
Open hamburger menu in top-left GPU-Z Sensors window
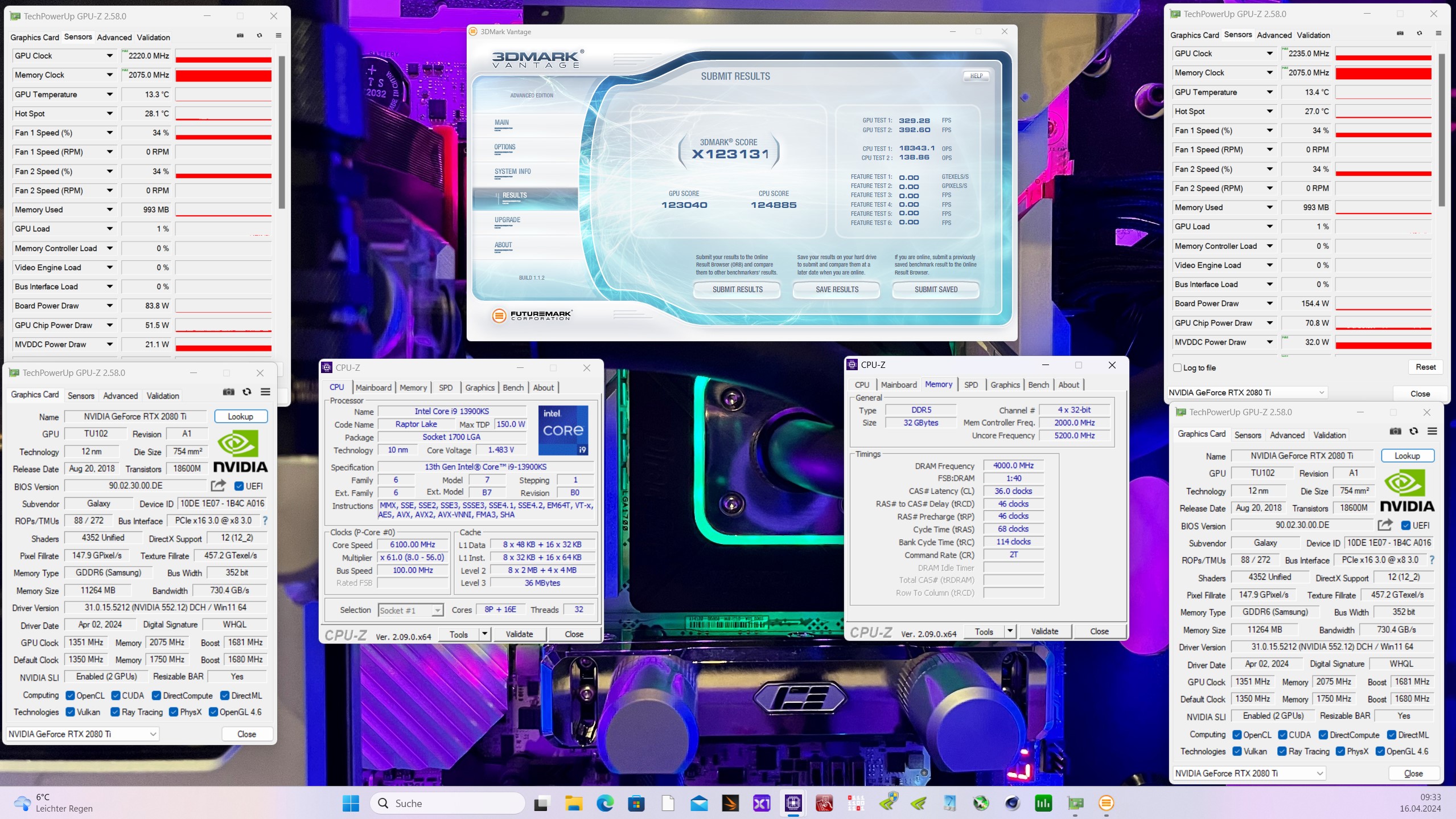[x=278, y=36]
